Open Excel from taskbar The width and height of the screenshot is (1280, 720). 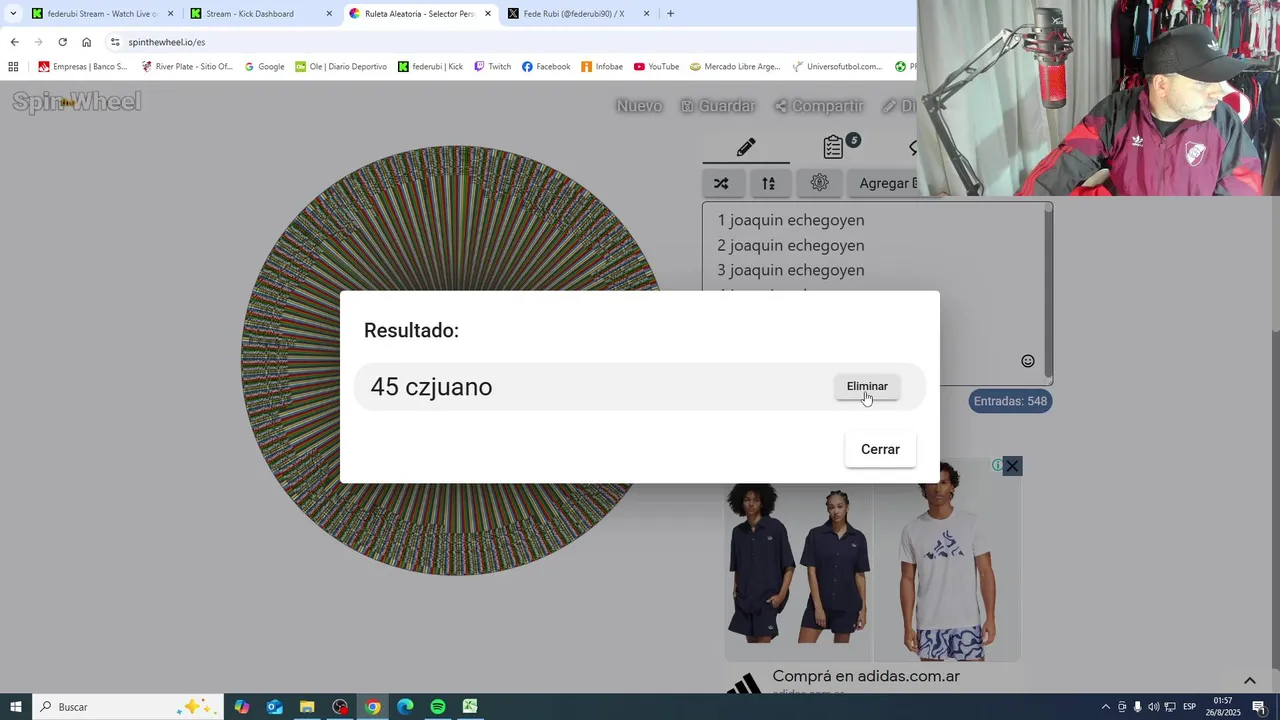coord(470,707)
